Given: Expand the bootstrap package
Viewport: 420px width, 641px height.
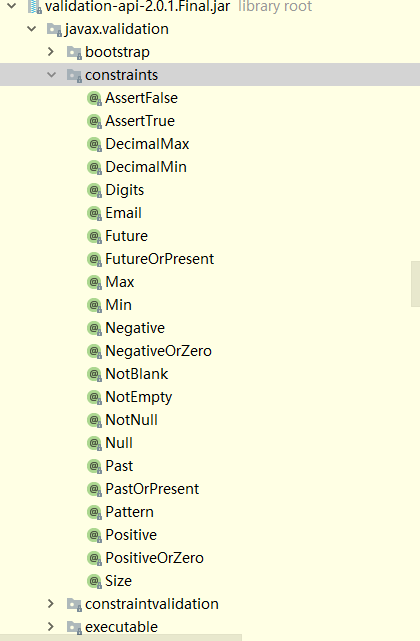Looking at the screenshot, I should coord(51,52).
